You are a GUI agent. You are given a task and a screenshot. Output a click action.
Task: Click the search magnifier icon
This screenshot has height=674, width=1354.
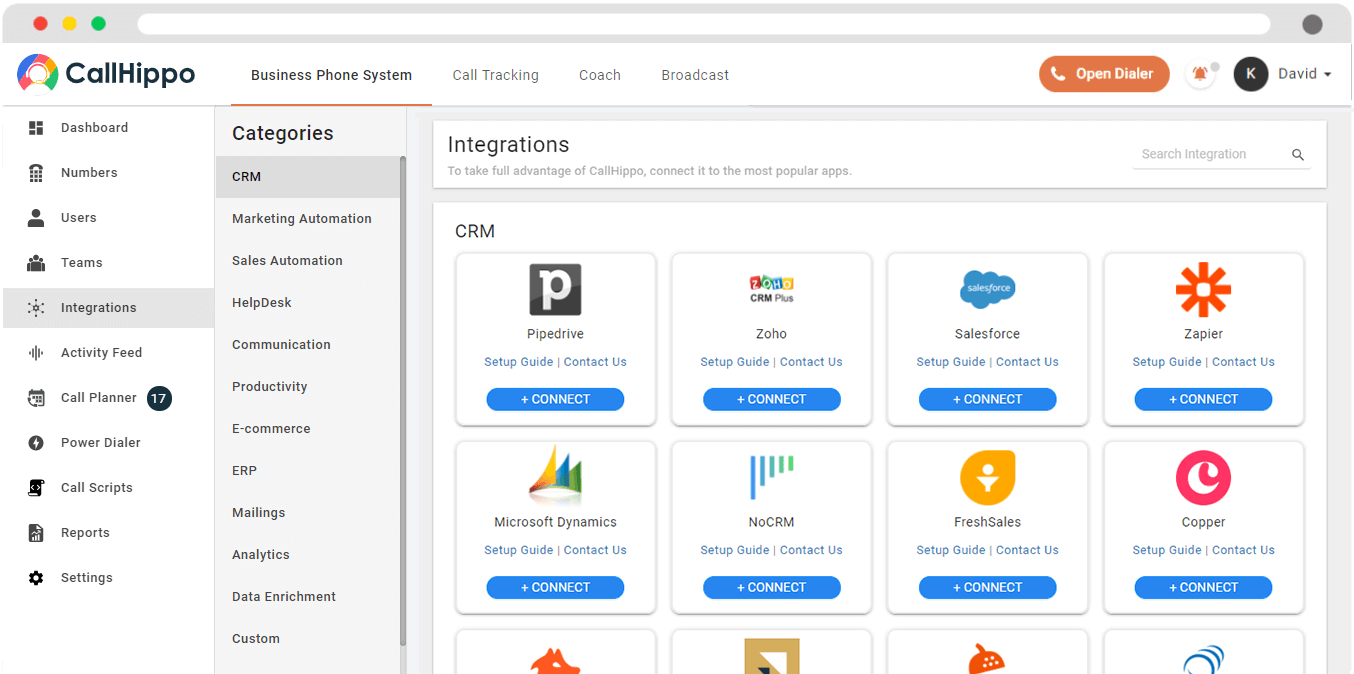pyautogui.click(x=1298, y=155)
